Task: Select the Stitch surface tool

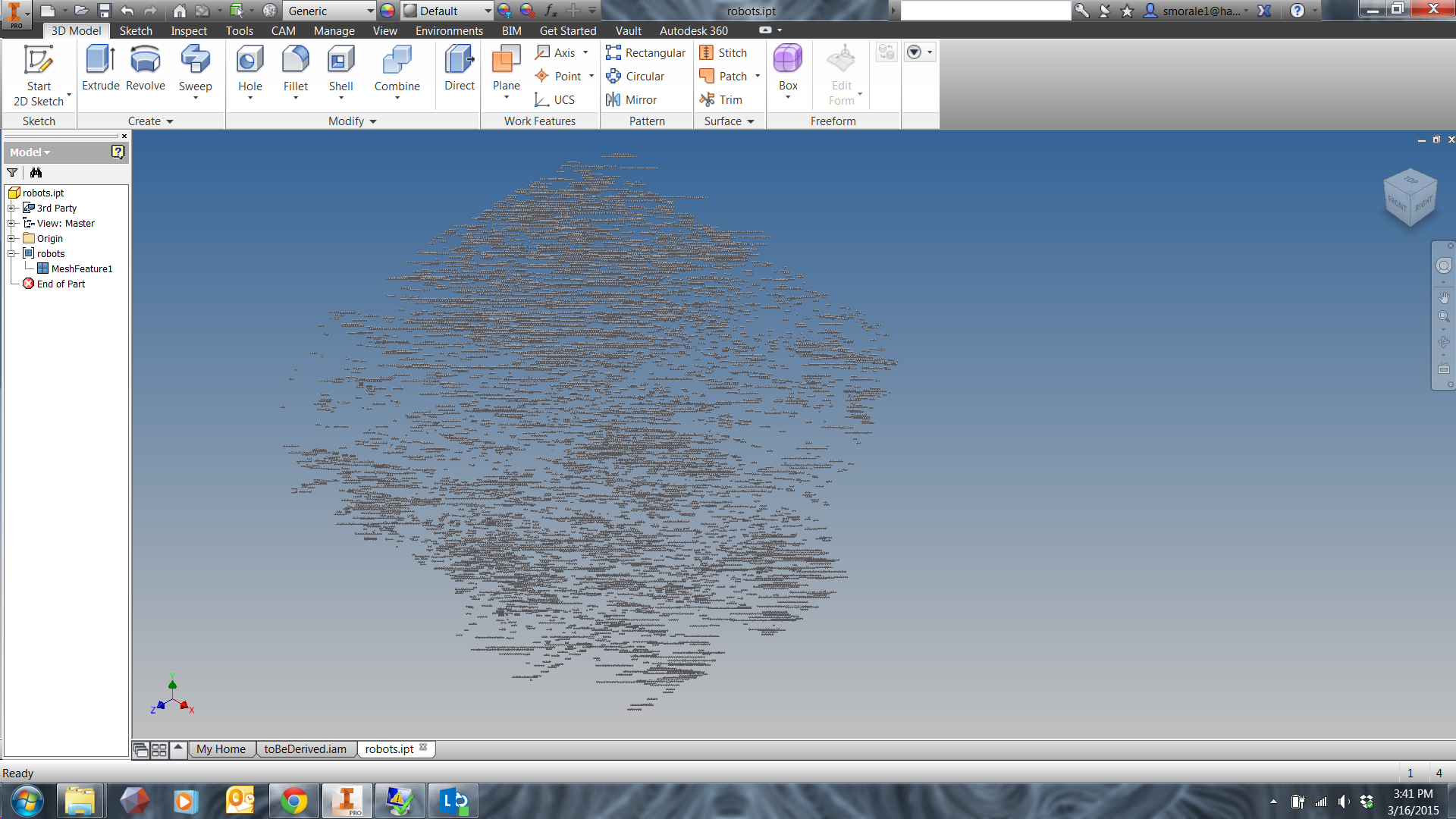Action: (723, 52)
